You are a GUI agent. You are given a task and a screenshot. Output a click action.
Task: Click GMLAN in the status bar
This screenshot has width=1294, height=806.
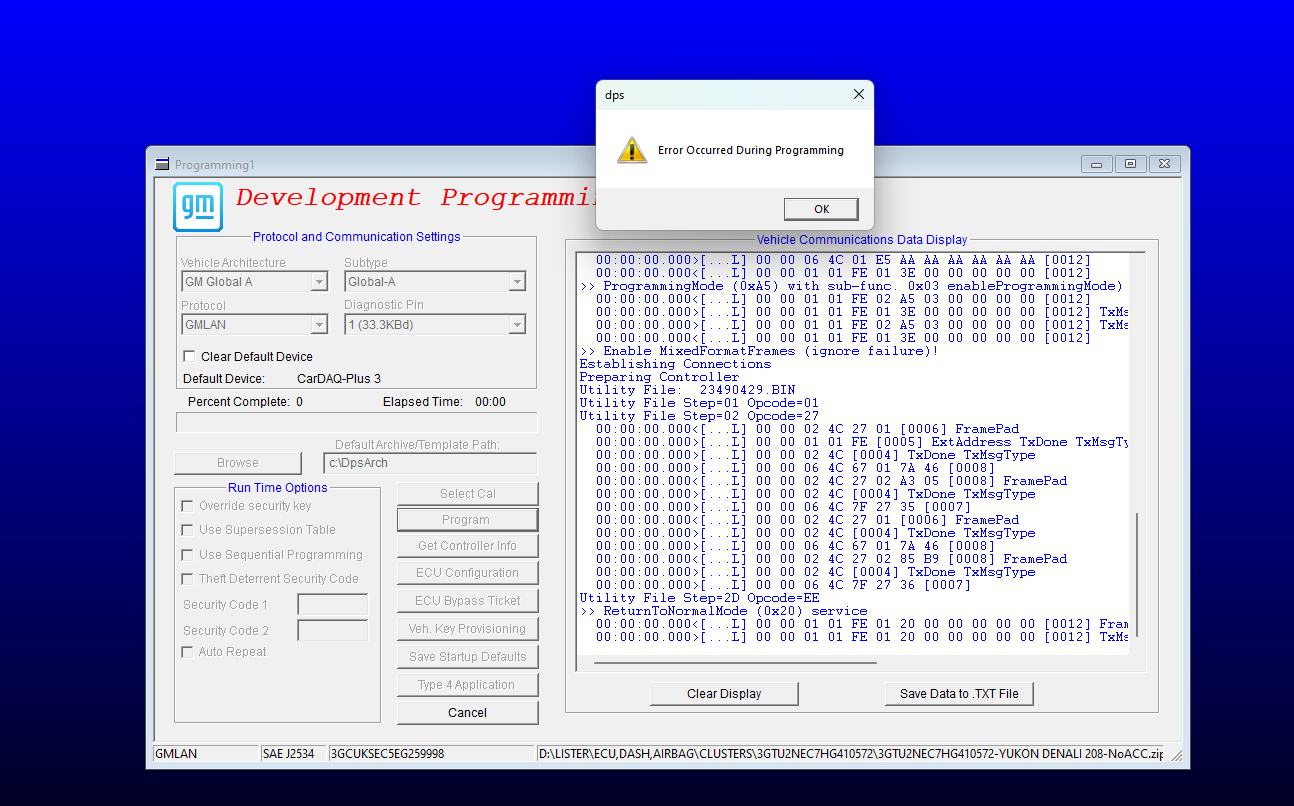(x=175, y=754)
